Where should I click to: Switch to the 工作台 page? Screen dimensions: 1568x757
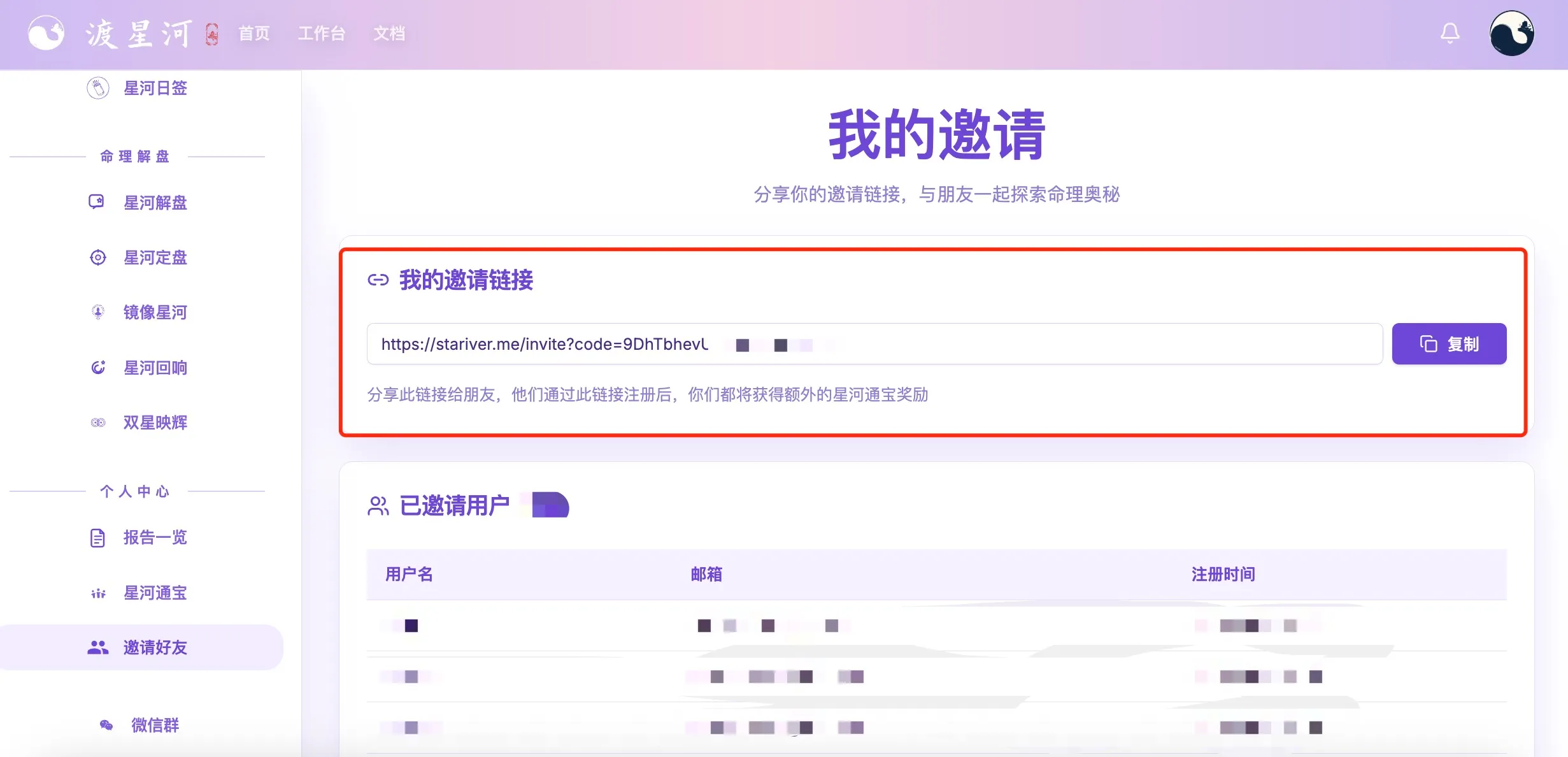[322, 33]
